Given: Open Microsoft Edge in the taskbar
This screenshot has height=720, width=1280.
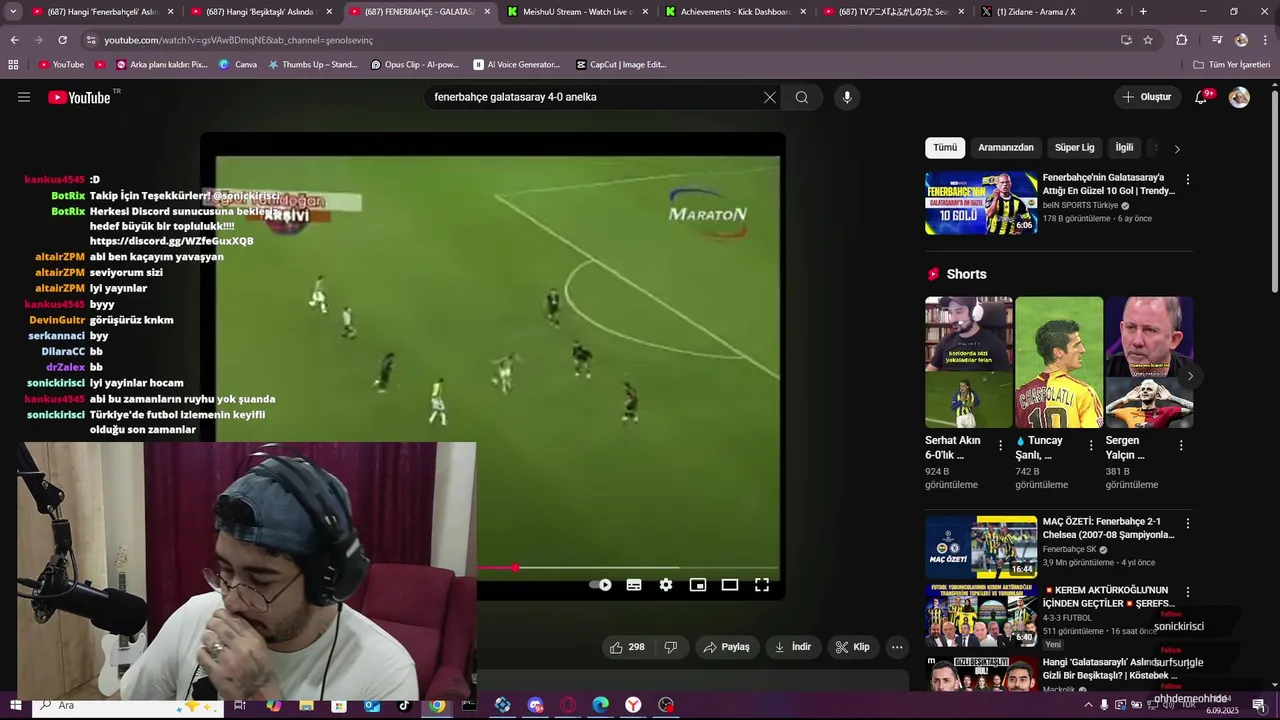Looking at the screenshot, I should coord(600,705).
